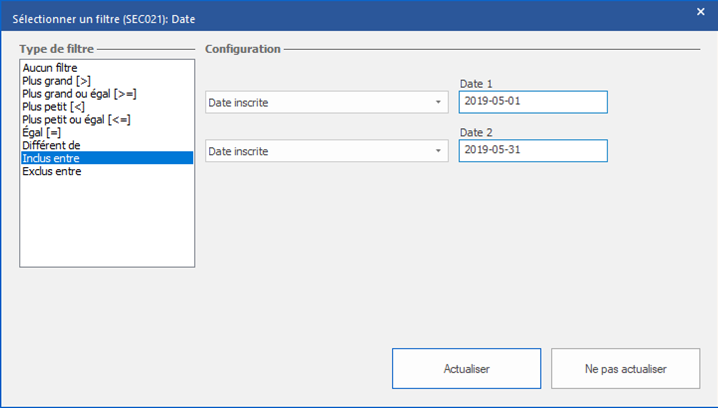
Task: Click 'Ne pas actualiser' button
Action: (x=625, y=369)
